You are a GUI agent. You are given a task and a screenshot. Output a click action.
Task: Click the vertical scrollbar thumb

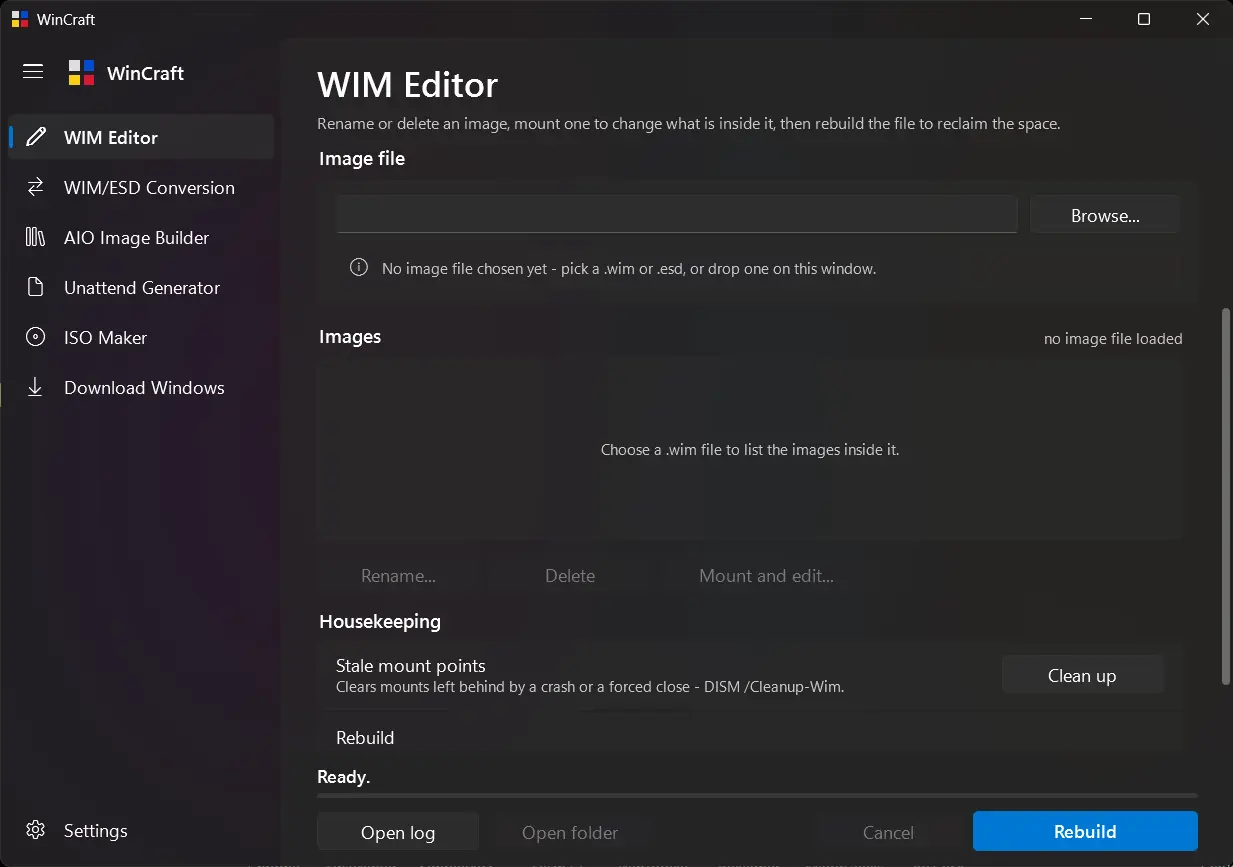click(x=1226, y=496)
